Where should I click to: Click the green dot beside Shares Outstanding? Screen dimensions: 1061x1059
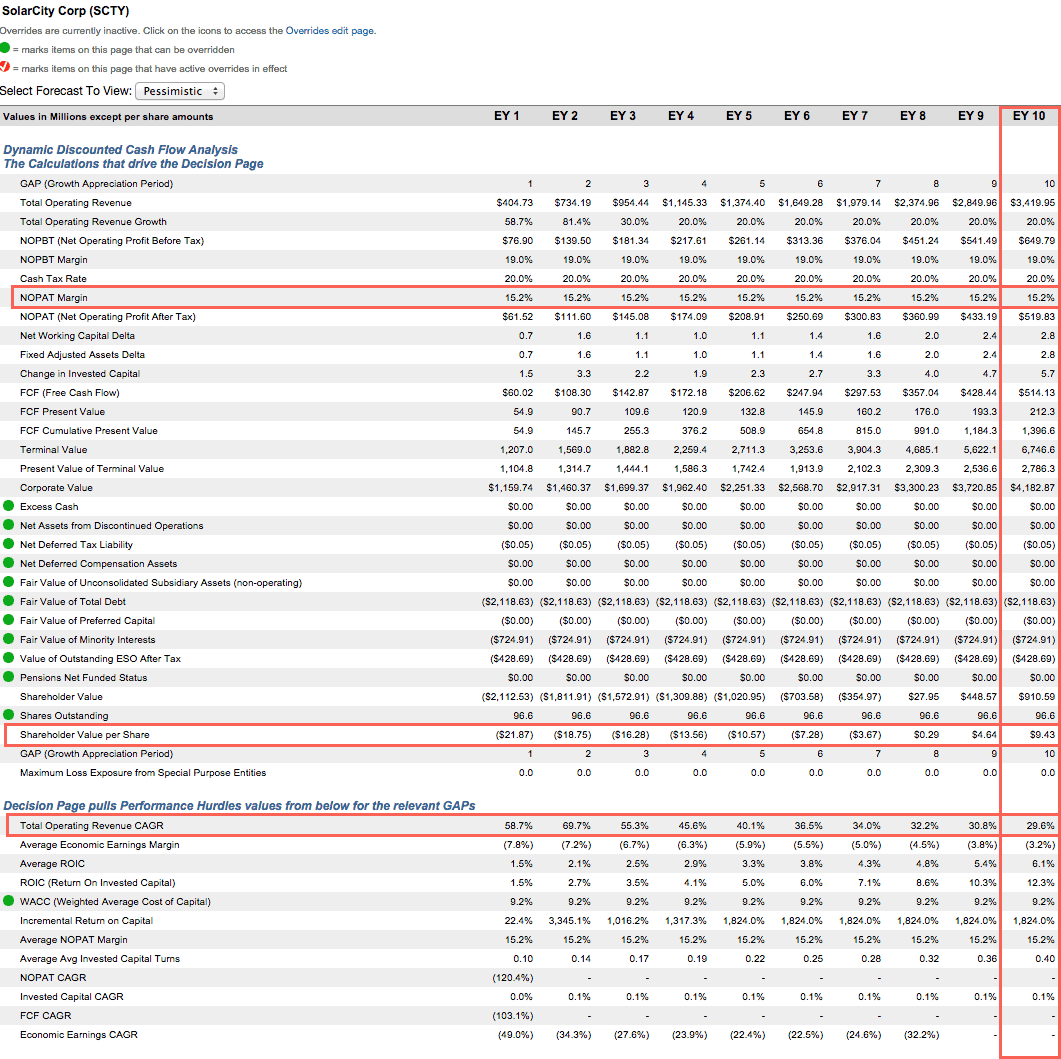pyautogui.click(x=8, y=714)
